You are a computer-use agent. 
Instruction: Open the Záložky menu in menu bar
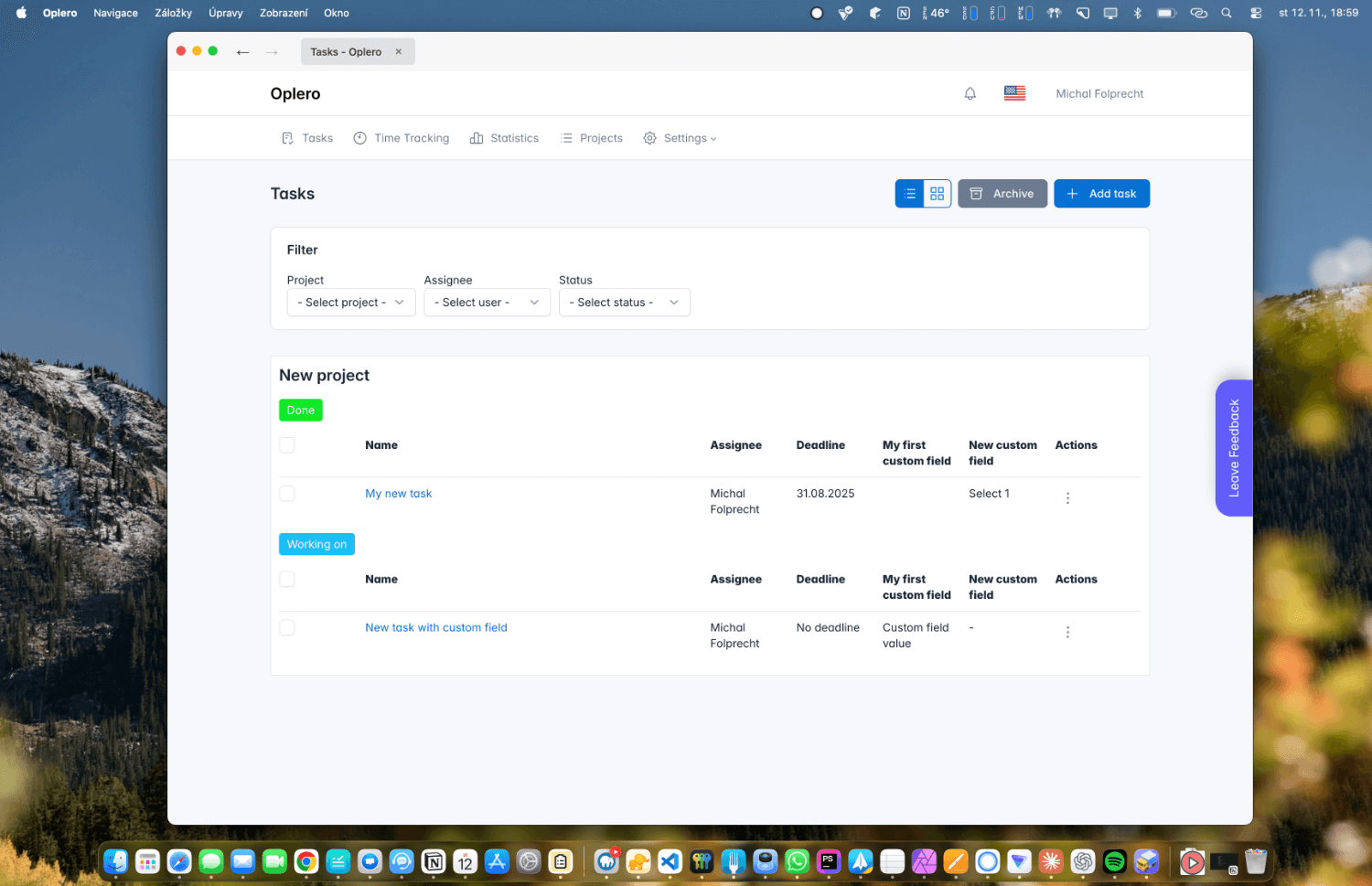click(x=173, y=13)
